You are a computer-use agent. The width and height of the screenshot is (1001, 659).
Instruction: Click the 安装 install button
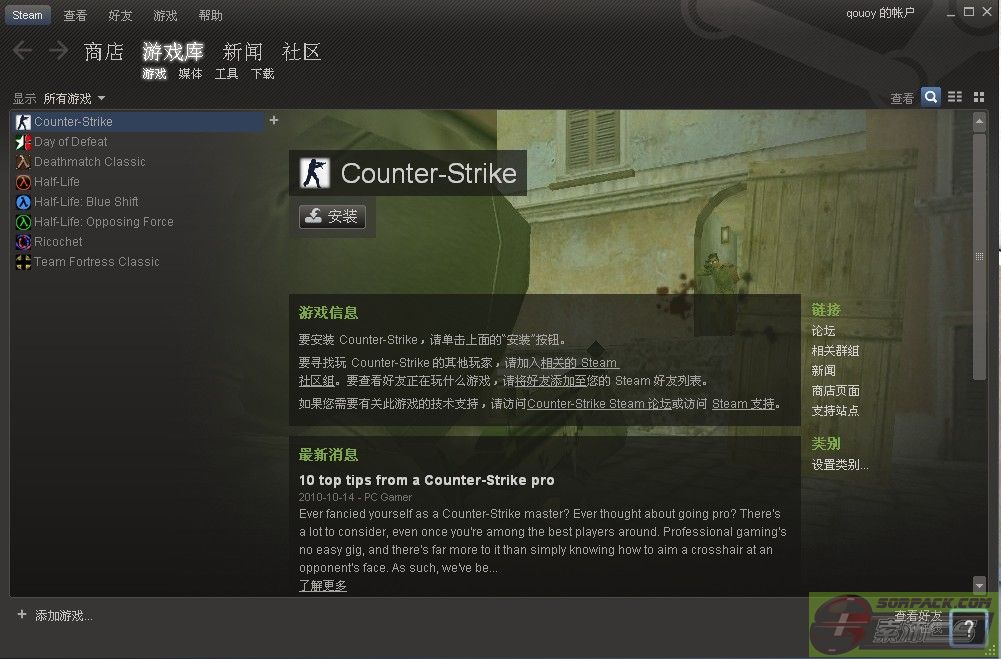[x=332, y=216]
